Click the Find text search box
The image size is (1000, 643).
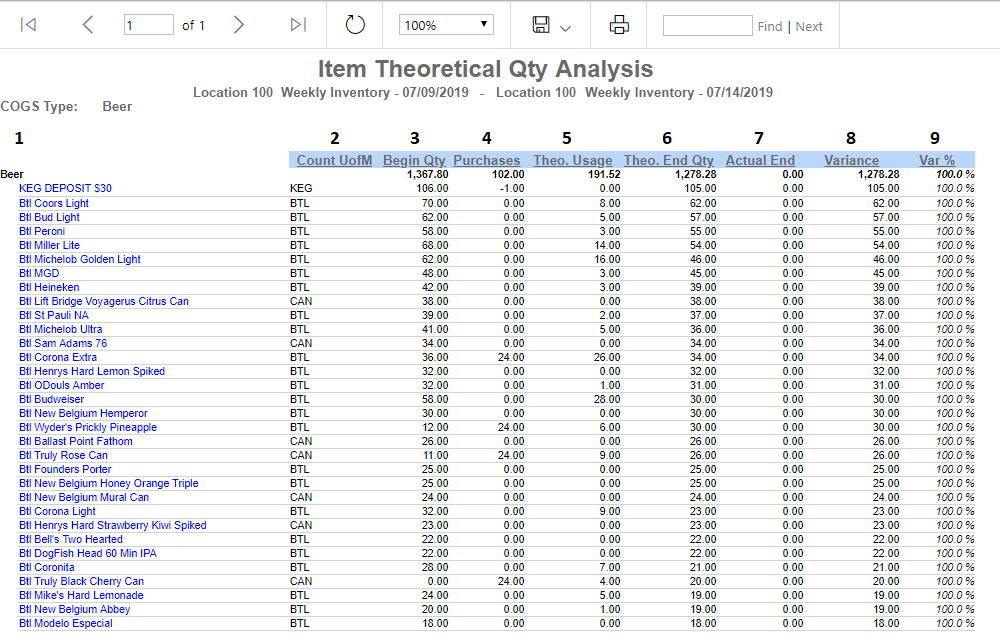[707, 26]
